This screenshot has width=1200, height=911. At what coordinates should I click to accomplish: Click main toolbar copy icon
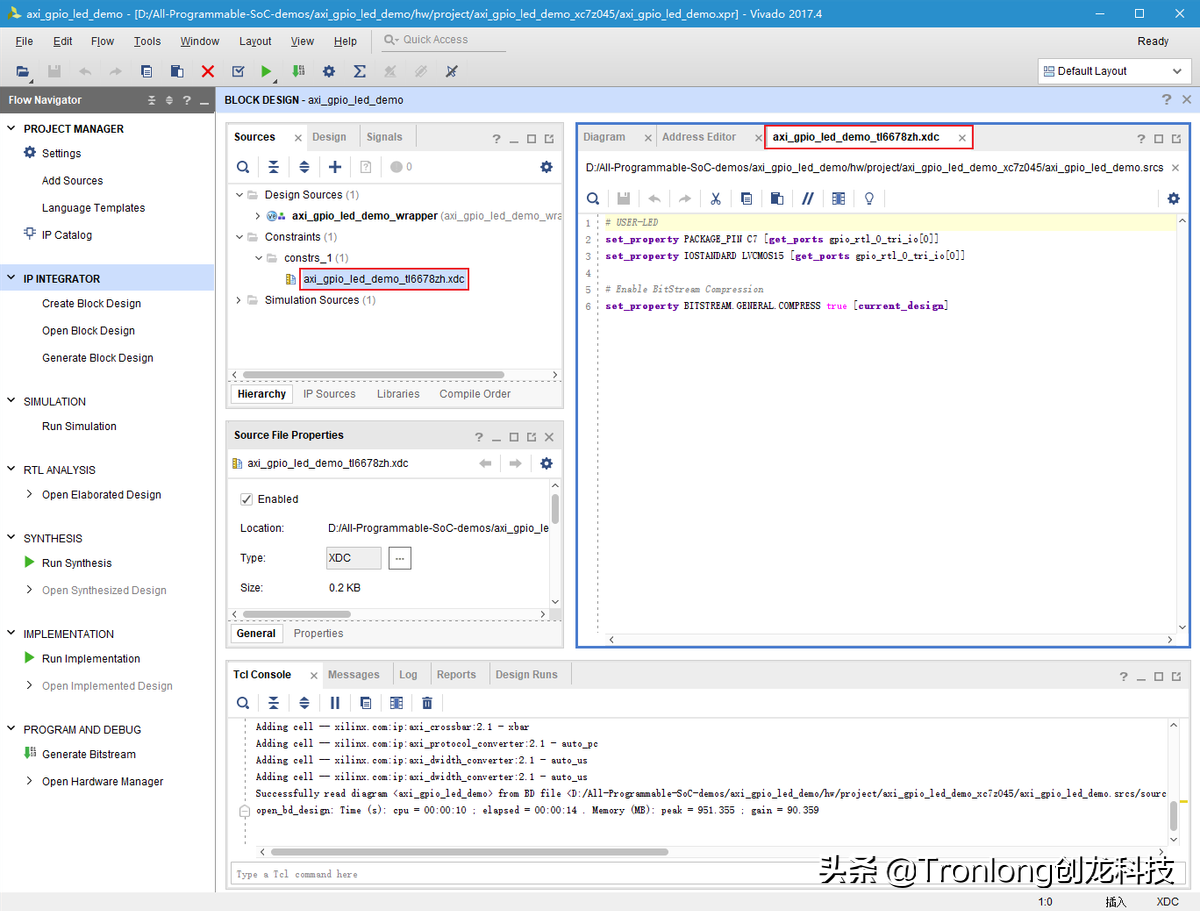pyautogui.click(x=147, y=71)
